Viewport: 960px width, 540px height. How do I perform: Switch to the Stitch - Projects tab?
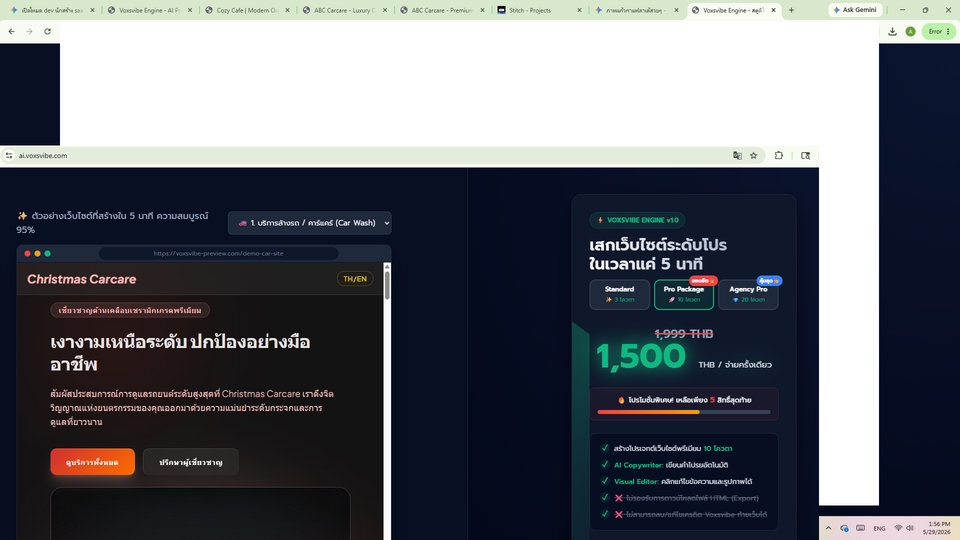(539, 10)
